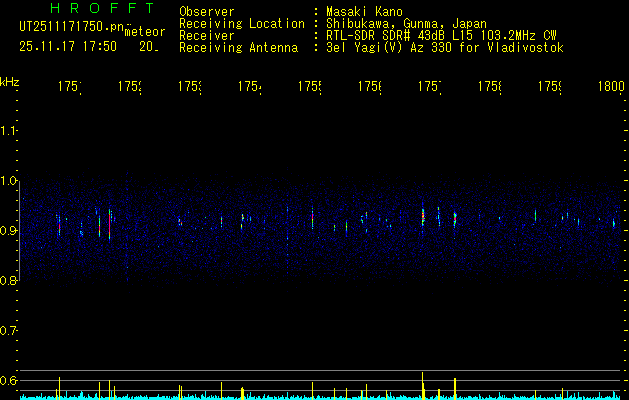Click the tallest yellow intensity spike before 1757
Viewport: 629px width, 400px height.
point(422,386)
